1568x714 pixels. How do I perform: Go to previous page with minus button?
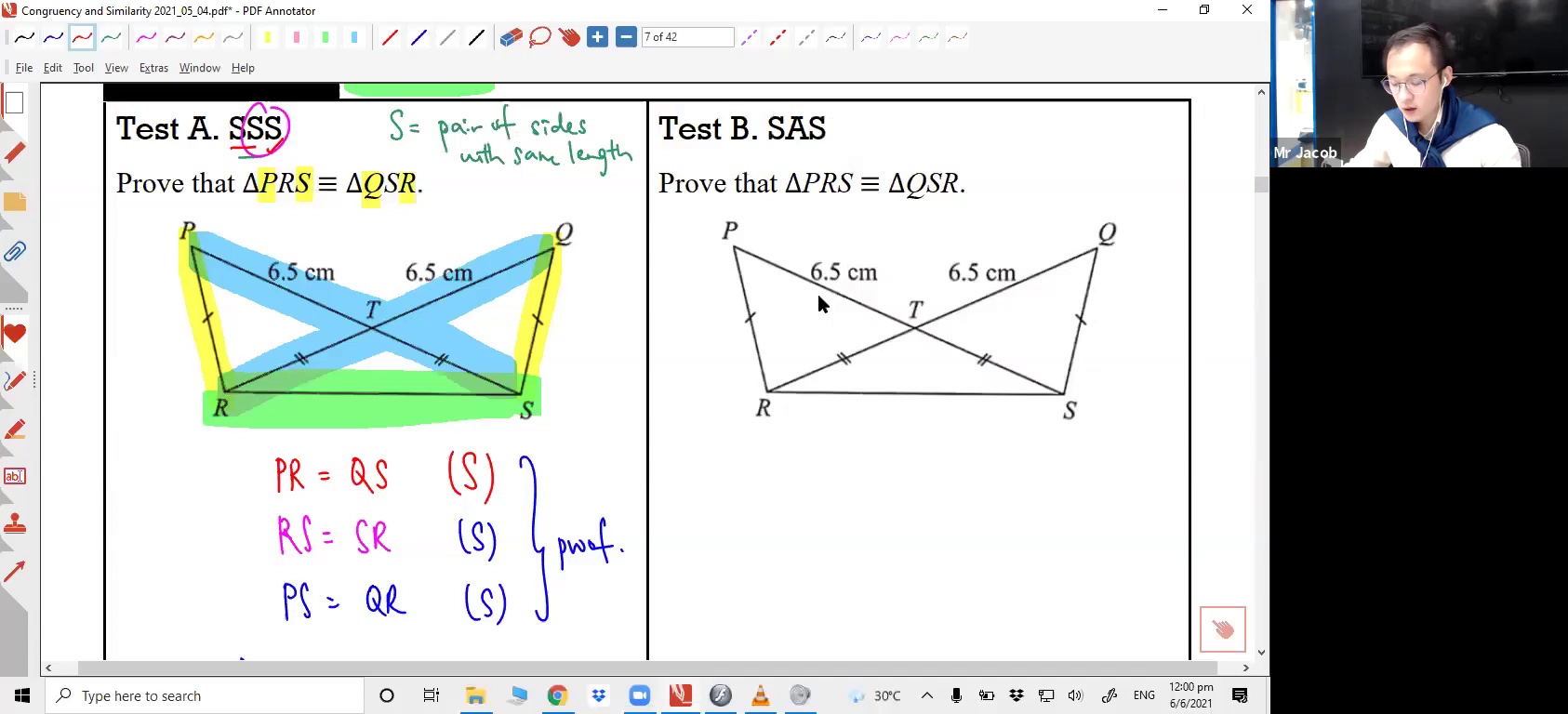point(626,37)
